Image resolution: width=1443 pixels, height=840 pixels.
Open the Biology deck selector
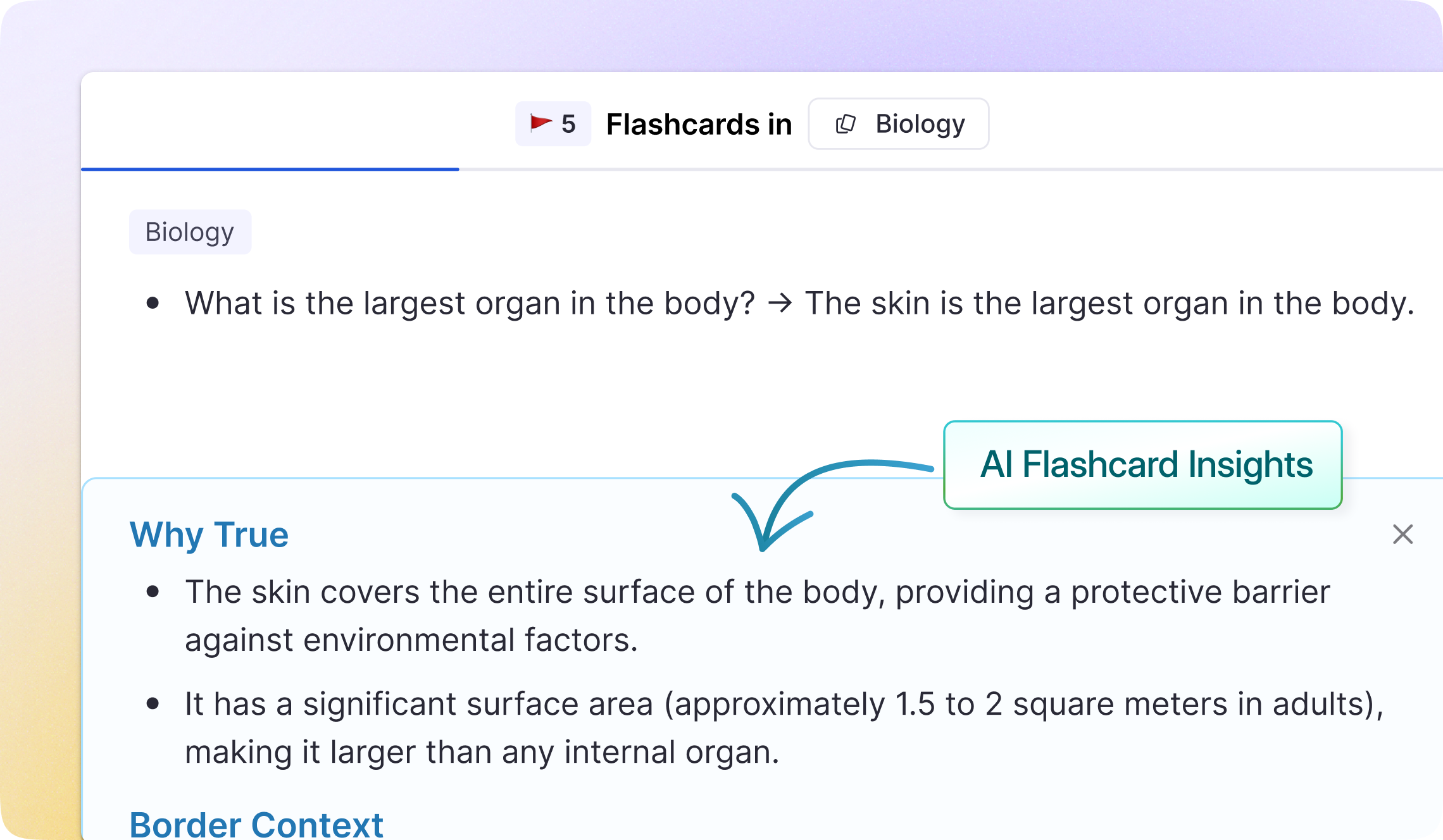898,124
